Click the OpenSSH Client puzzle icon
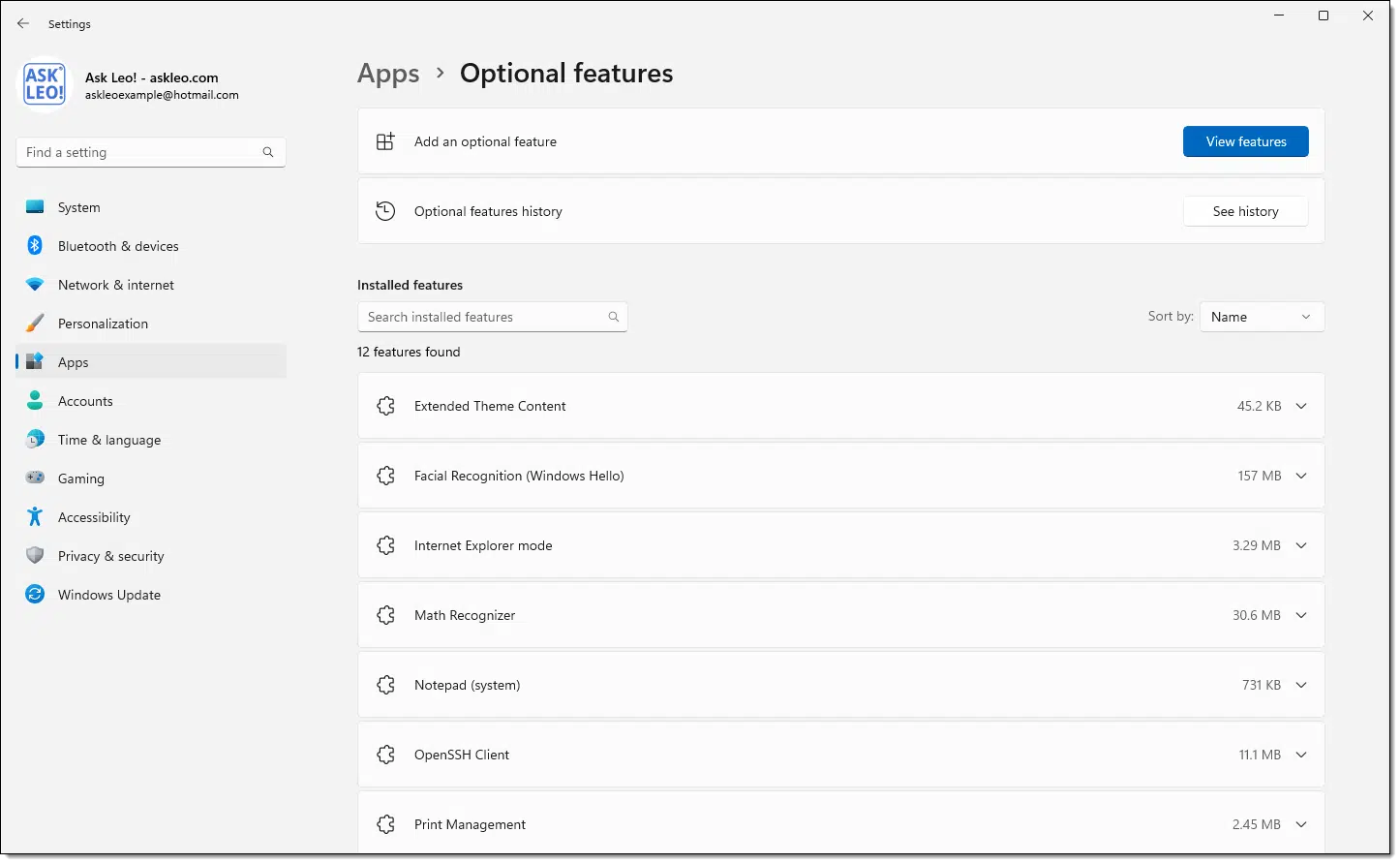 (385, 755)
